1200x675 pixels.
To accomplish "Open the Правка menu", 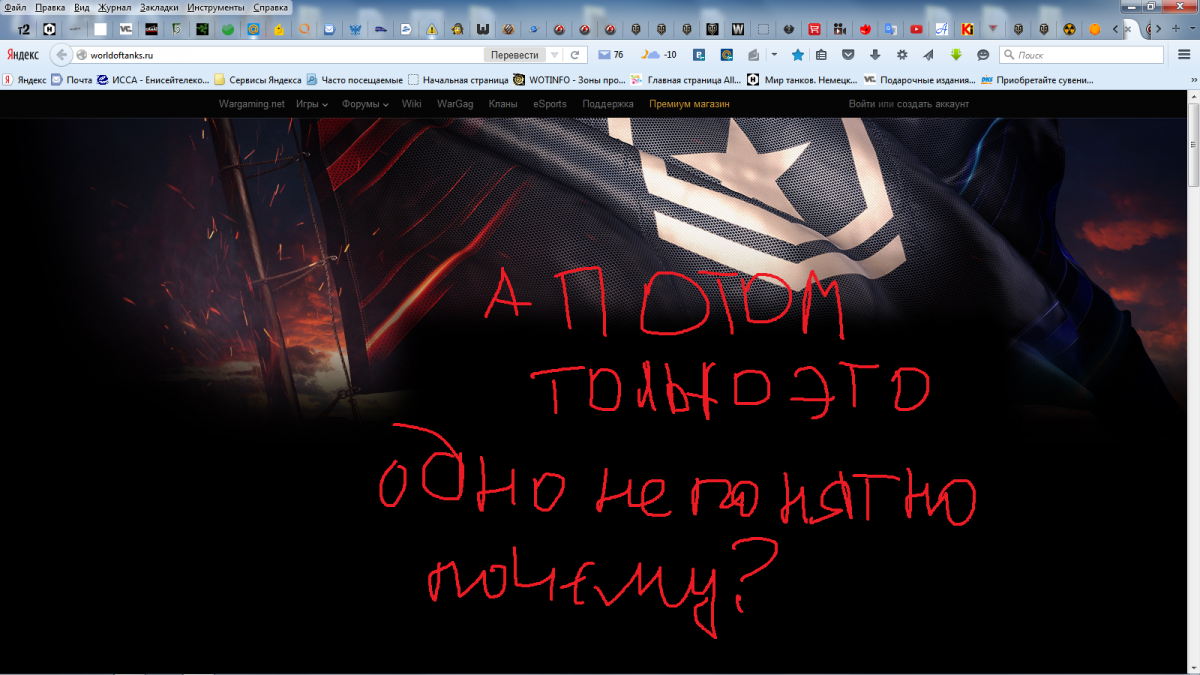I will (50, 7).
